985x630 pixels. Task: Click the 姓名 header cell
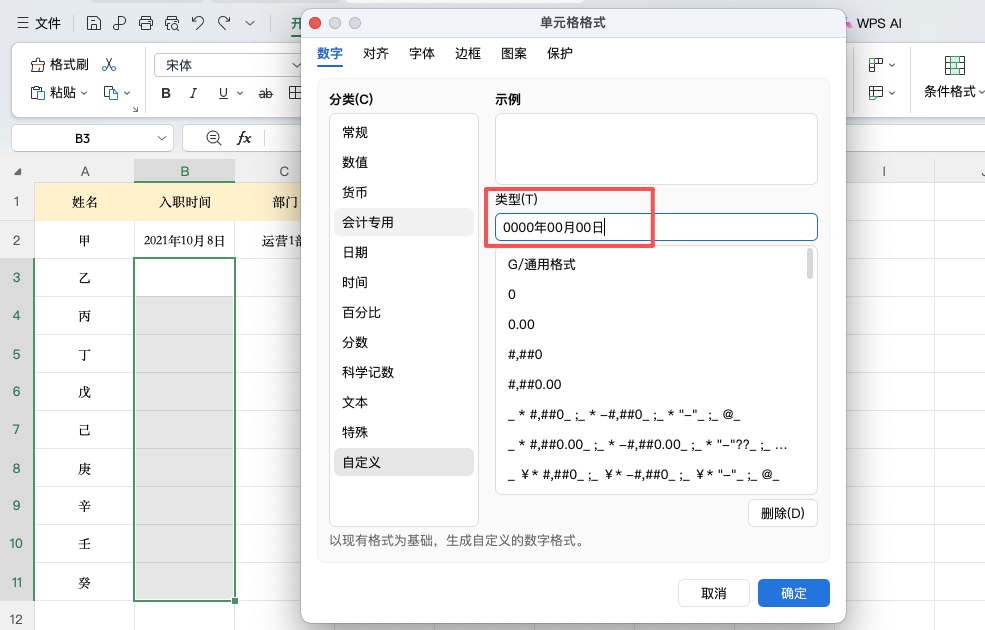(85, 202)
